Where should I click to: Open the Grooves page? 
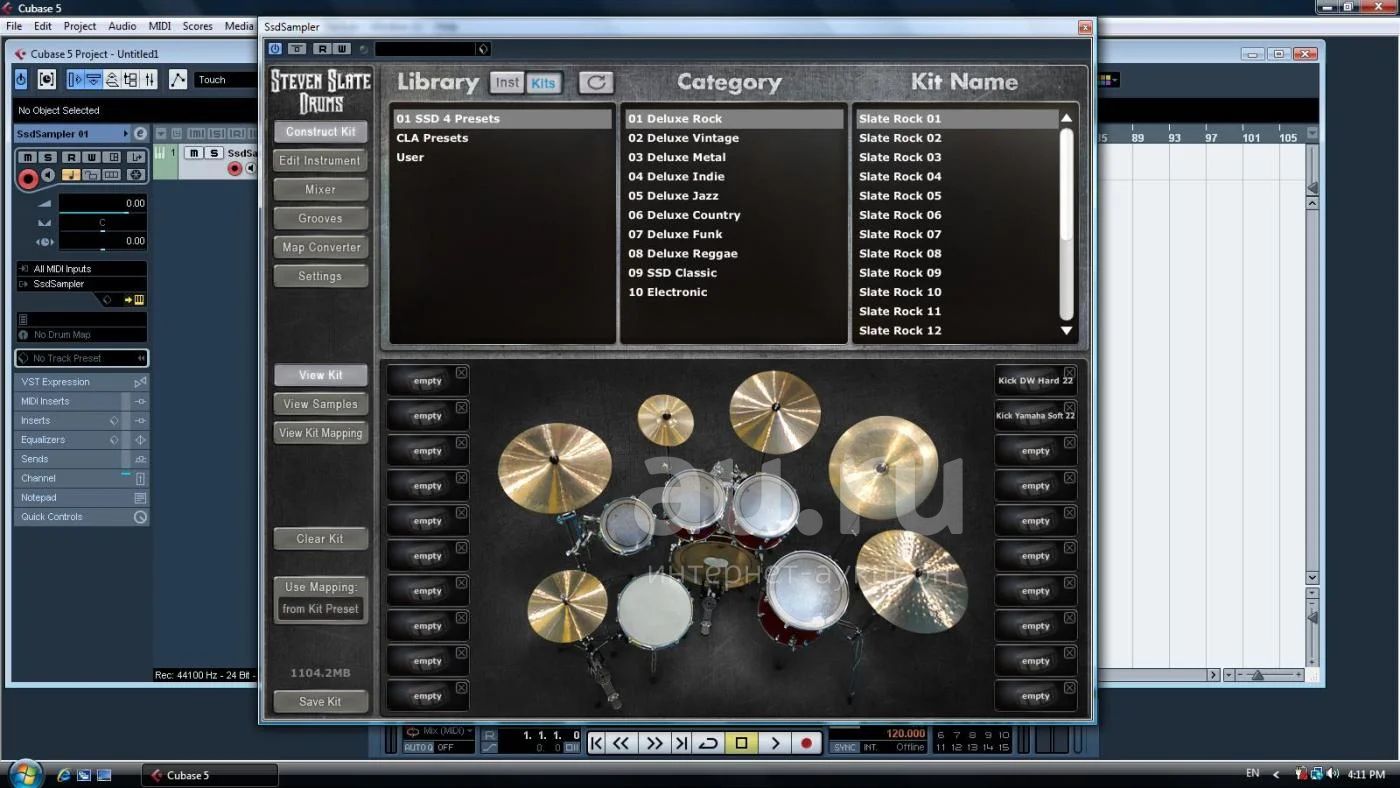[320, 219]
